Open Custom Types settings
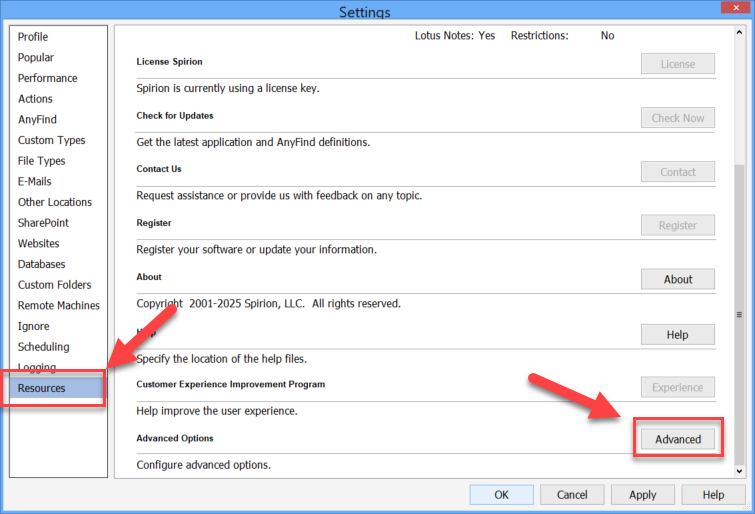Image resolution: width=755 pixels, height=514 pixels. (x=52, y=140)
